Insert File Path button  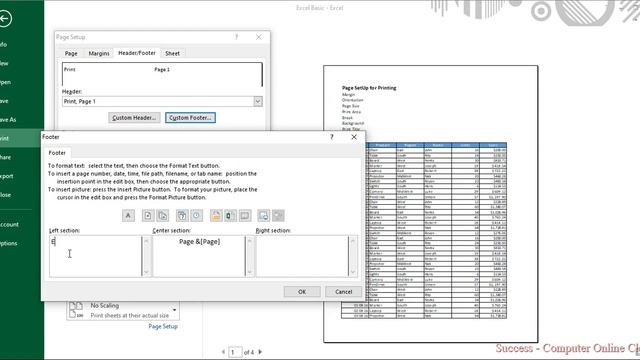(x=216, y=216)
